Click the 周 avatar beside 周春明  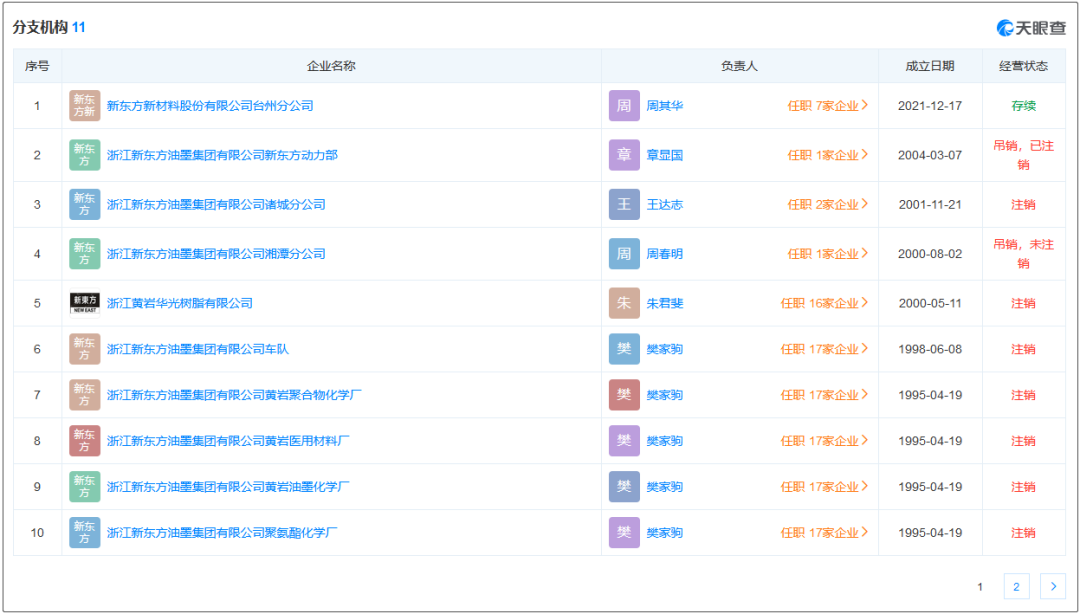624,254
